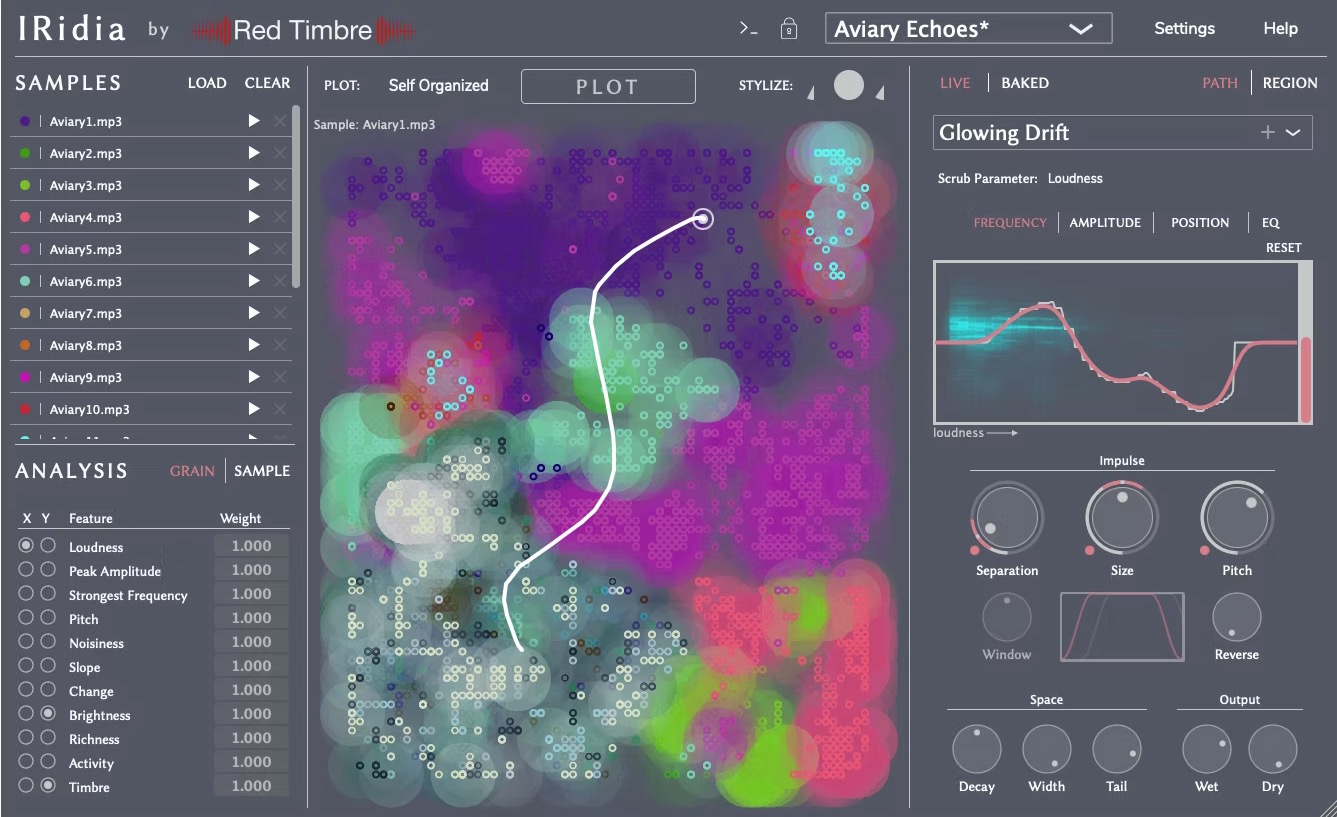Remove Aviary4.mp3 with its X icon

(x=280, y=218)
